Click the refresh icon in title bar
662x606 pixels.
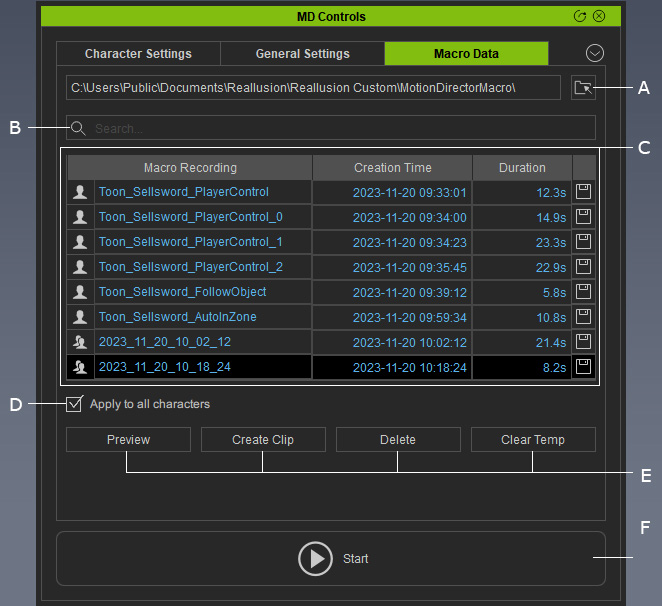(x=580, y=16)
